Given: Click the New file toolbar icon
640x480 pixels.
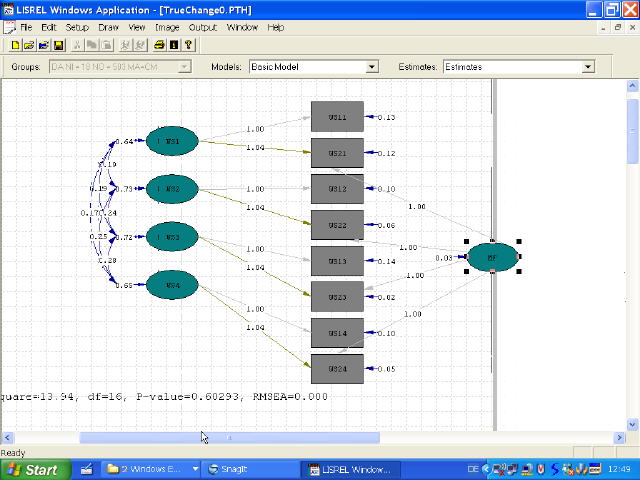Looking at the screenshot, I should tap(16, 45).
